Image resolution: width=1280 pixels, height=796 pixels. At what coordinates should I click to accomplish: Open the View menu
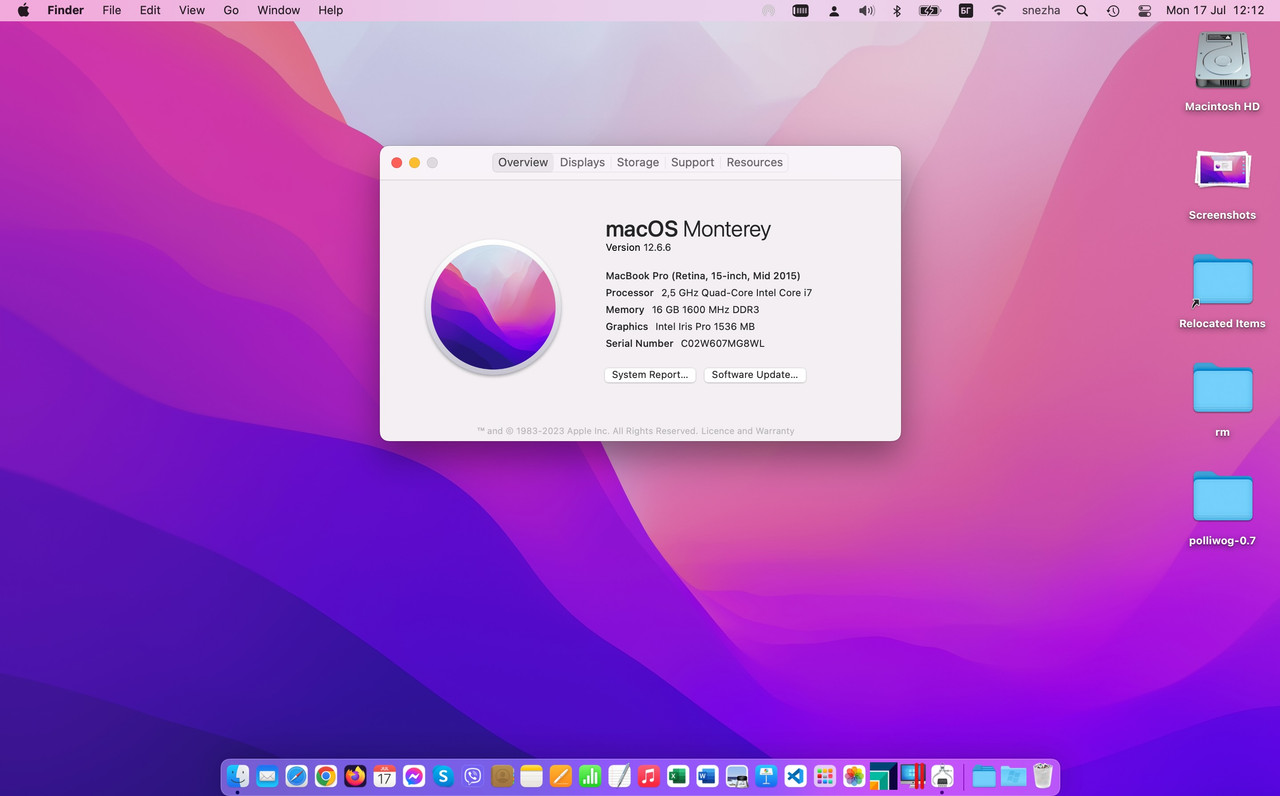[192, 10]
